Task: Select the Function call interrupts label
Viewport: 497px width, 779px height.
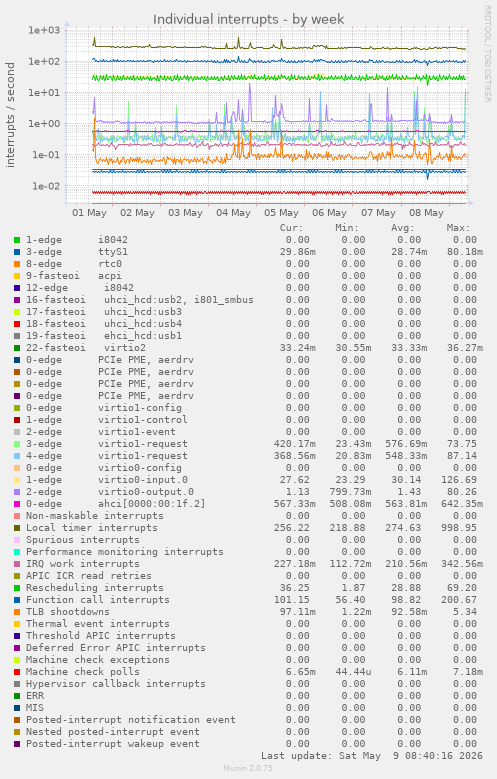Action: click(x=97, y=600)
